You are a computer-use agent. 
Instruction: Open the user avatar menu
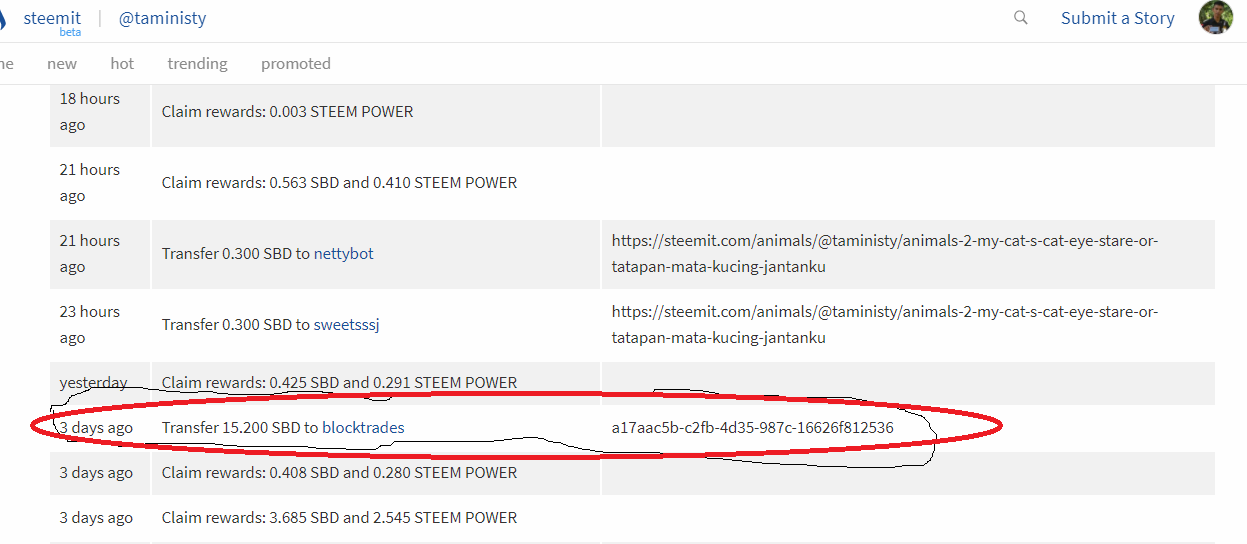click(1215, 18)
